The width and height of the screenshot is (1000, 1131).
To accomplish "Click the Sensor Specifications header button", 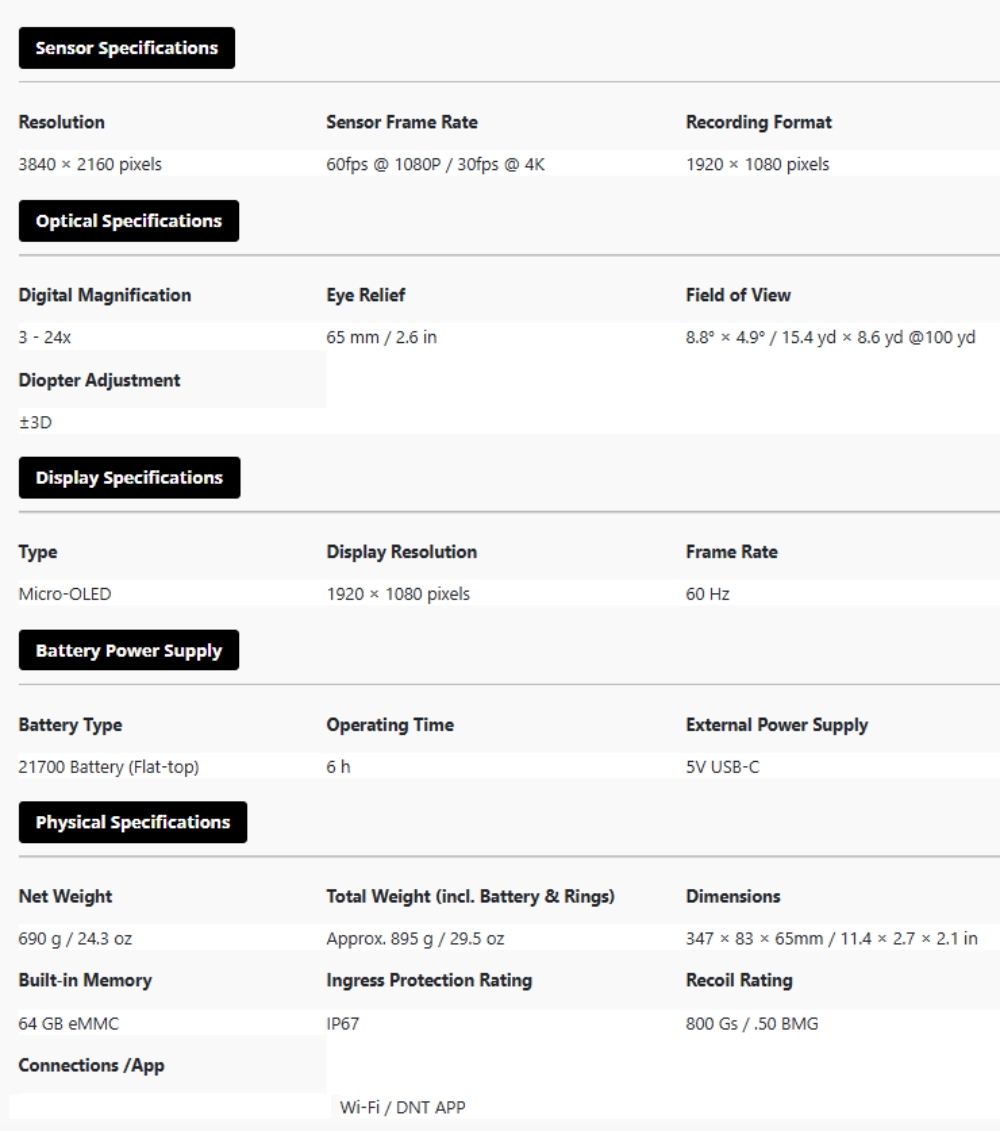I will 127,48.
